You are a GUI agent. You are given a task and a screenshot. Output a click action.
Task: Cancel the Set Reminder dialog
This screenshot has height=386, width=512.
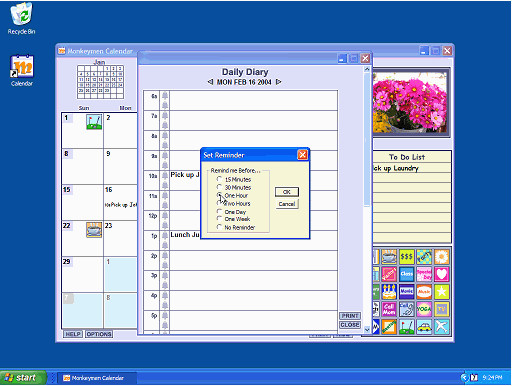287,204
